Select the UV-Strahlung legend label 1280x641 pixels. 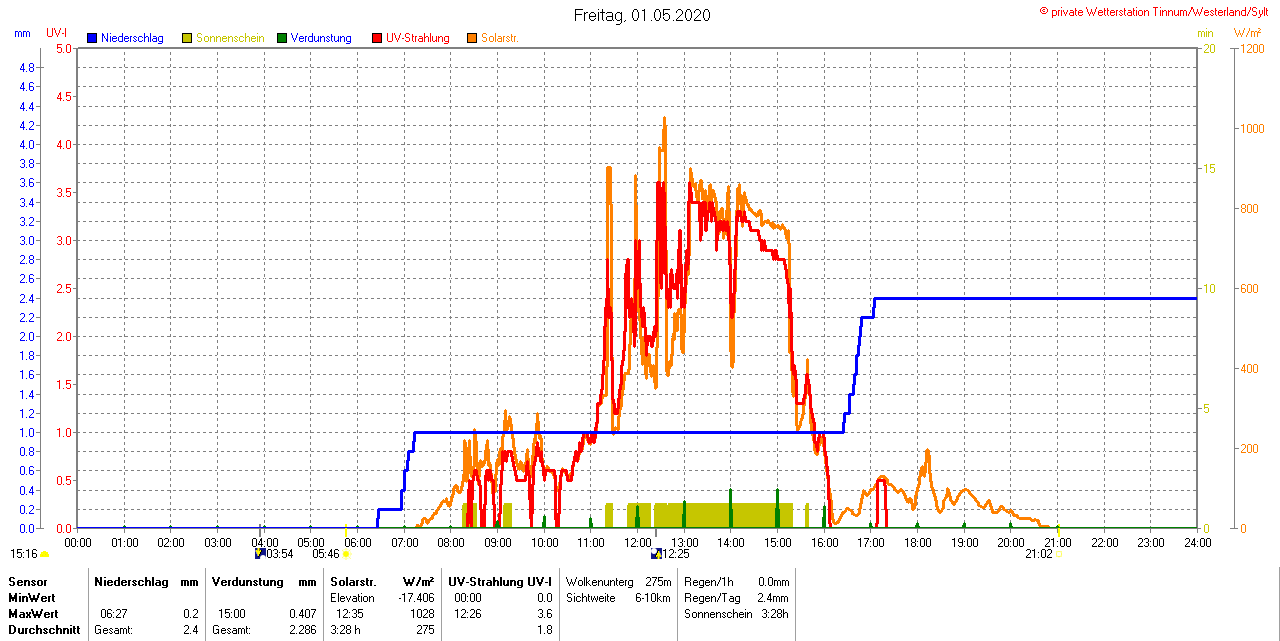tap(418, 38)
